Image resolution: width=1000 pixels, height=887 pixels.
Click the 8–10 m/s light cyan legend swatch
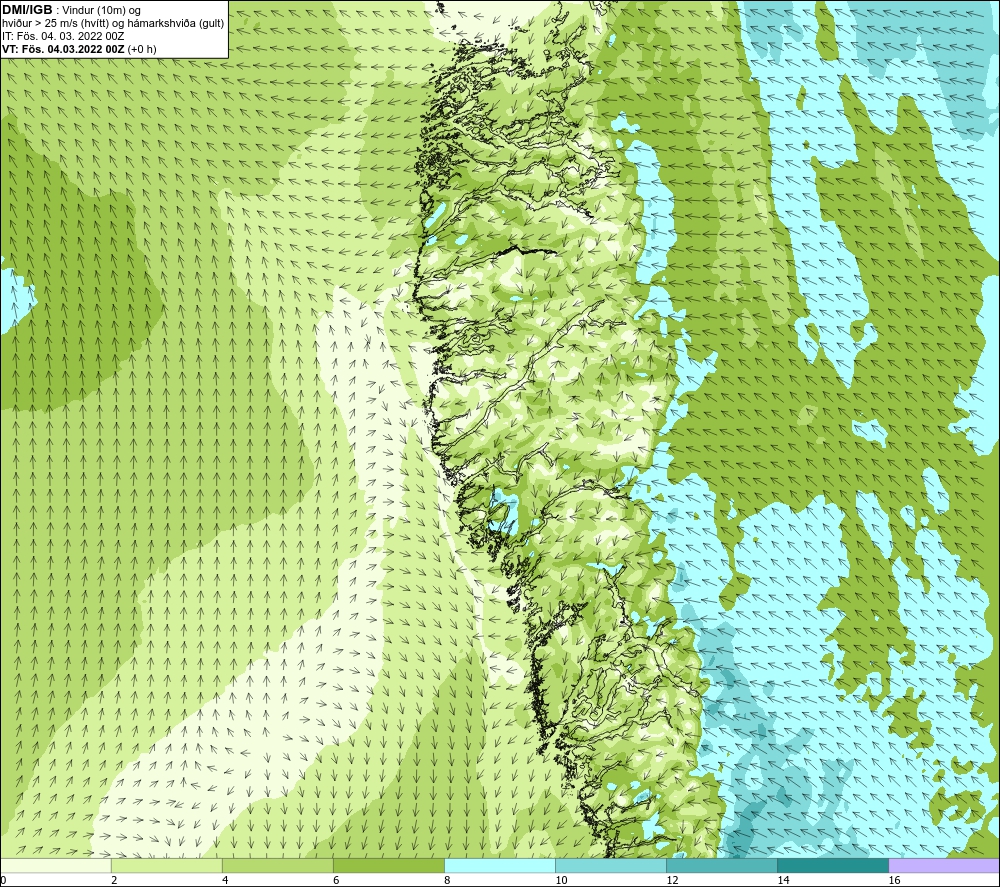pyautogui.click(x=499, y=865)
